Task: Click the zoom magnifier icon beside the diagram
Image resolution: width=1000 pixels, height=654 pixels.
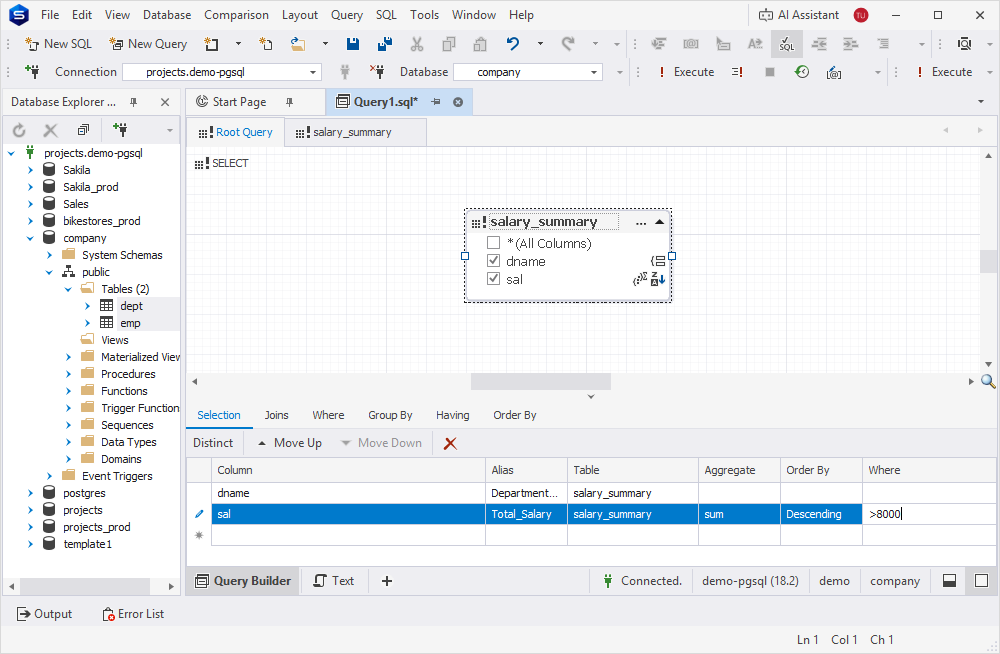Action: point(988,382)
